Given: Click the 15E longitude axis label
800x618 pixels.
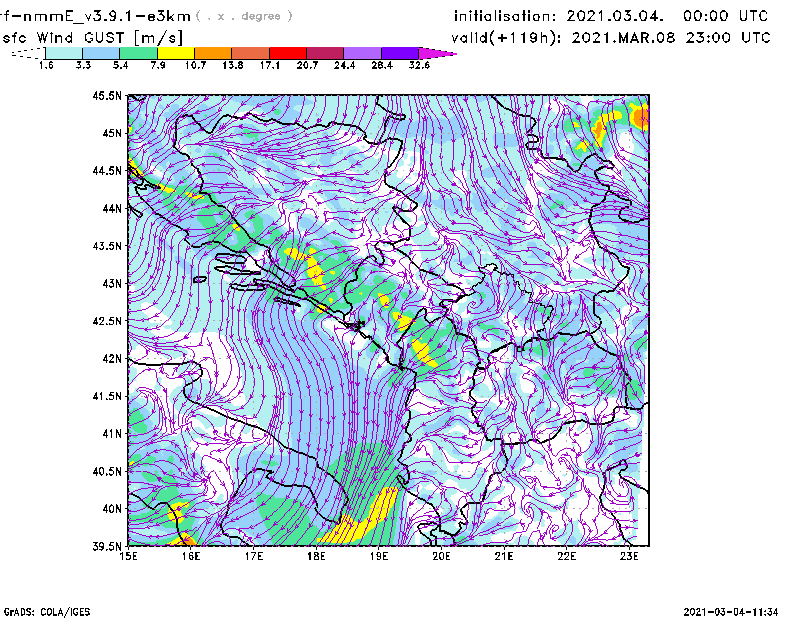Looking at the screenshot, I should (x=128, y=556).
